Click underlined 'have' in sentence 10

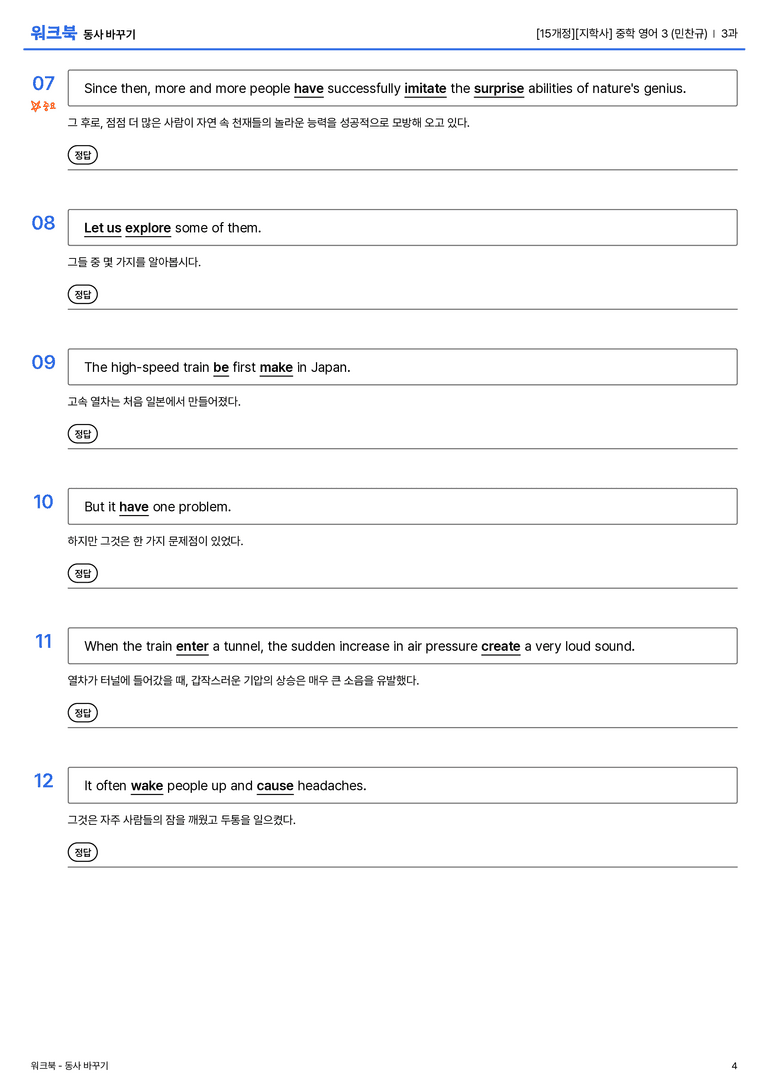[x=134, y=507]
